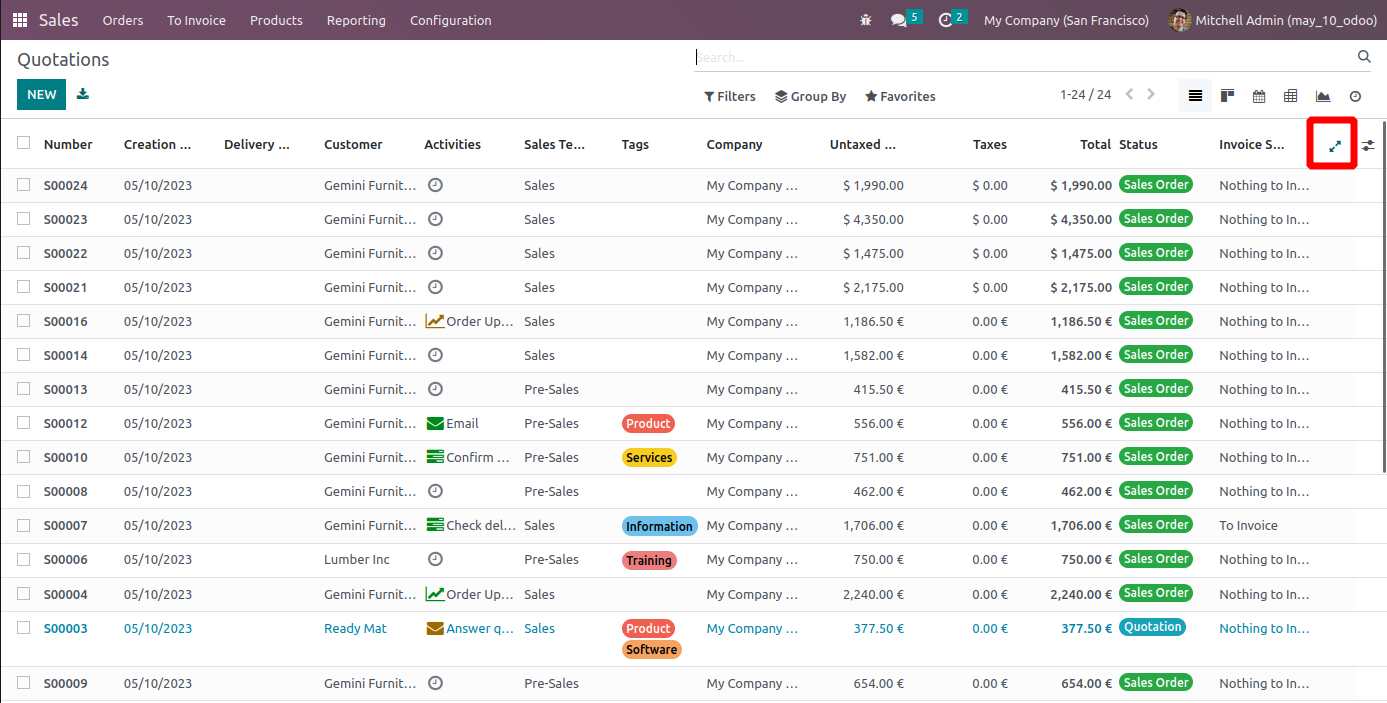This screenshot has height=703, width=1387.
Task: Switch to calendar view
Action: point(1259,96)
